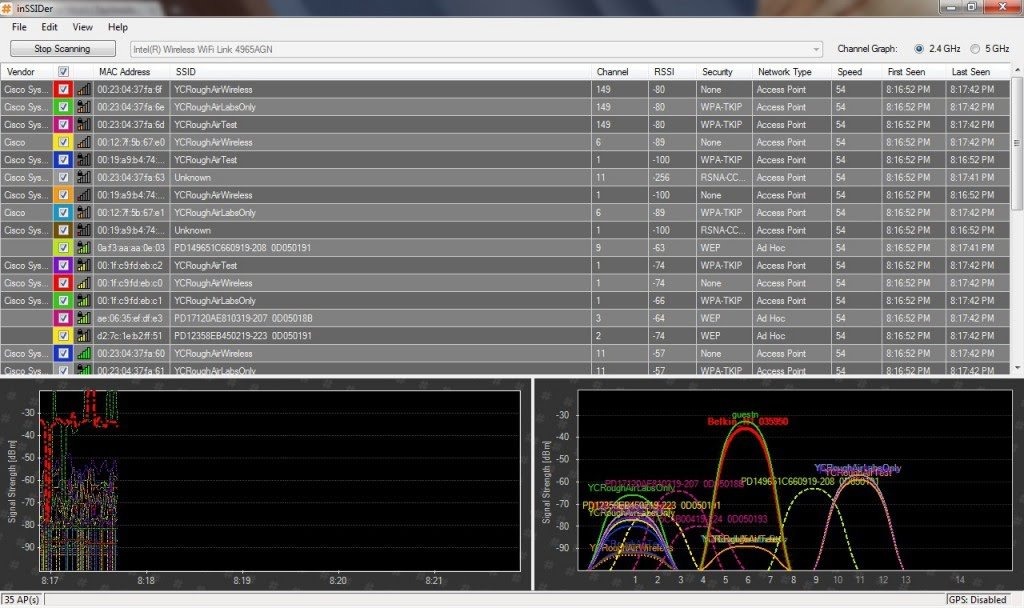Toggle the select-all checkbox in table header
1024x608 pixels.
point(64,72)
